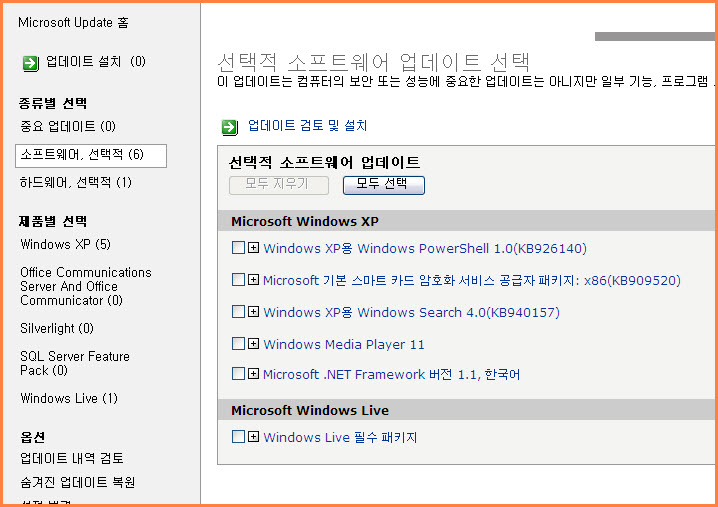Open Windows Media Player 11 link
Image resolution: width=718 pixels, height=507 pixels.
pyautogui.click(x=344, y=344)
